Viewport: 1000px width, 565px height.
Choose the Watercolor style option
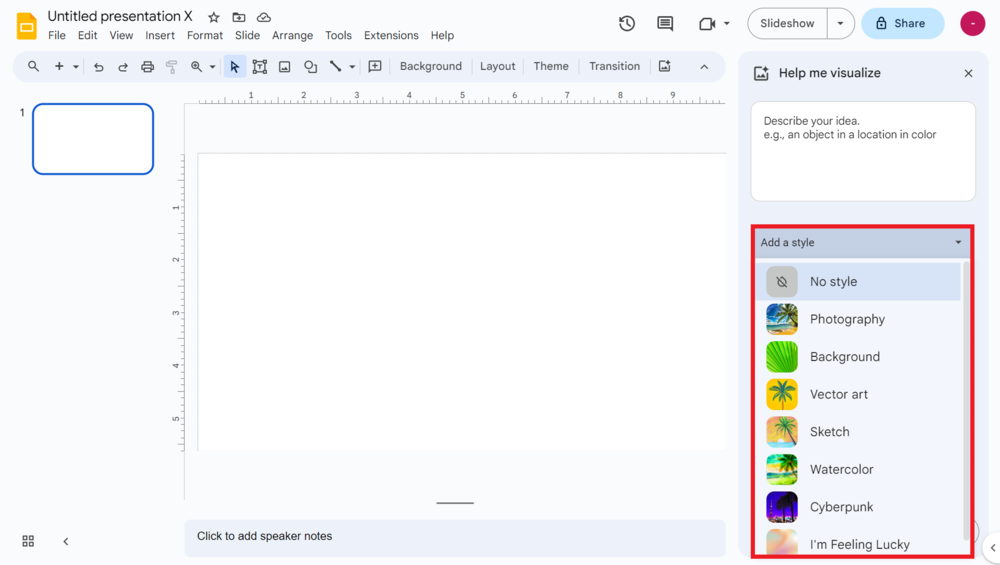tap(841, 469)
